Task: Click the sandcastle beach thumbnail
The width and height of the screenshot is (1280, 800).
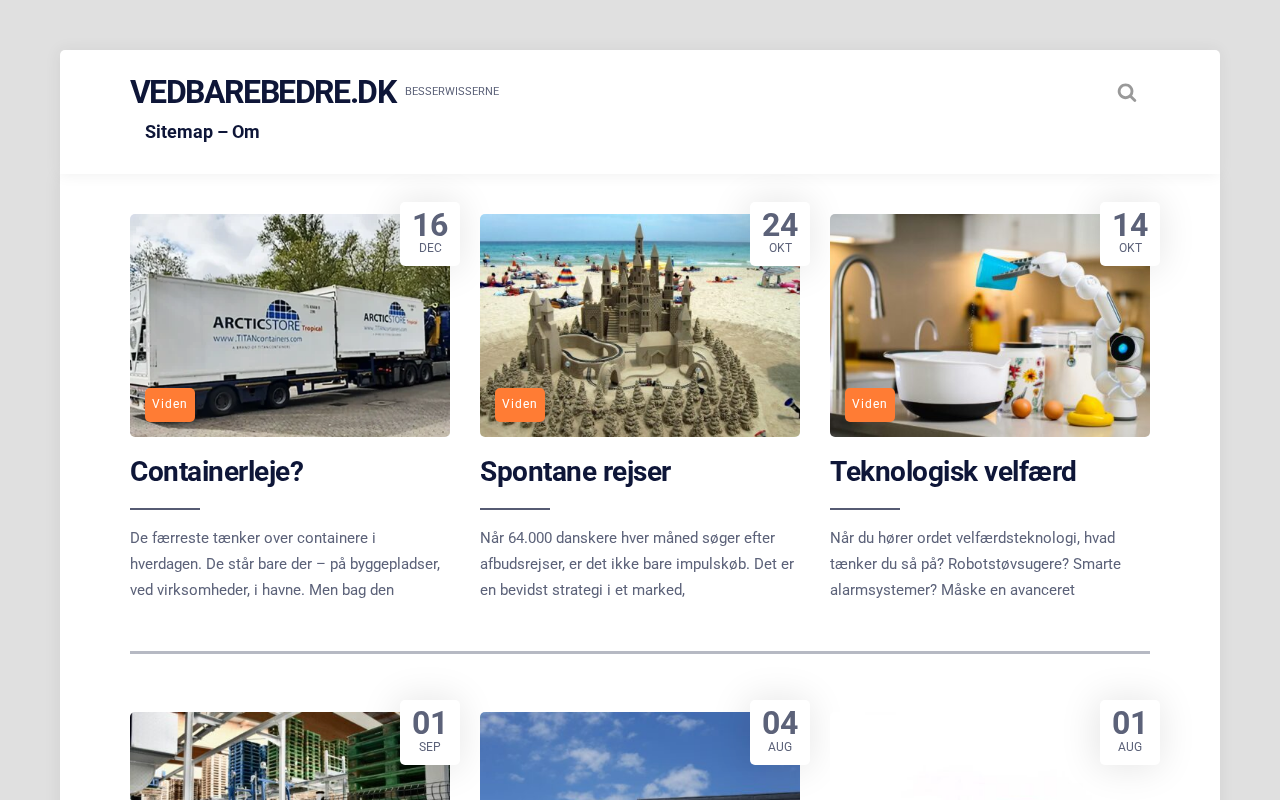Action: [x=640, y=325]
